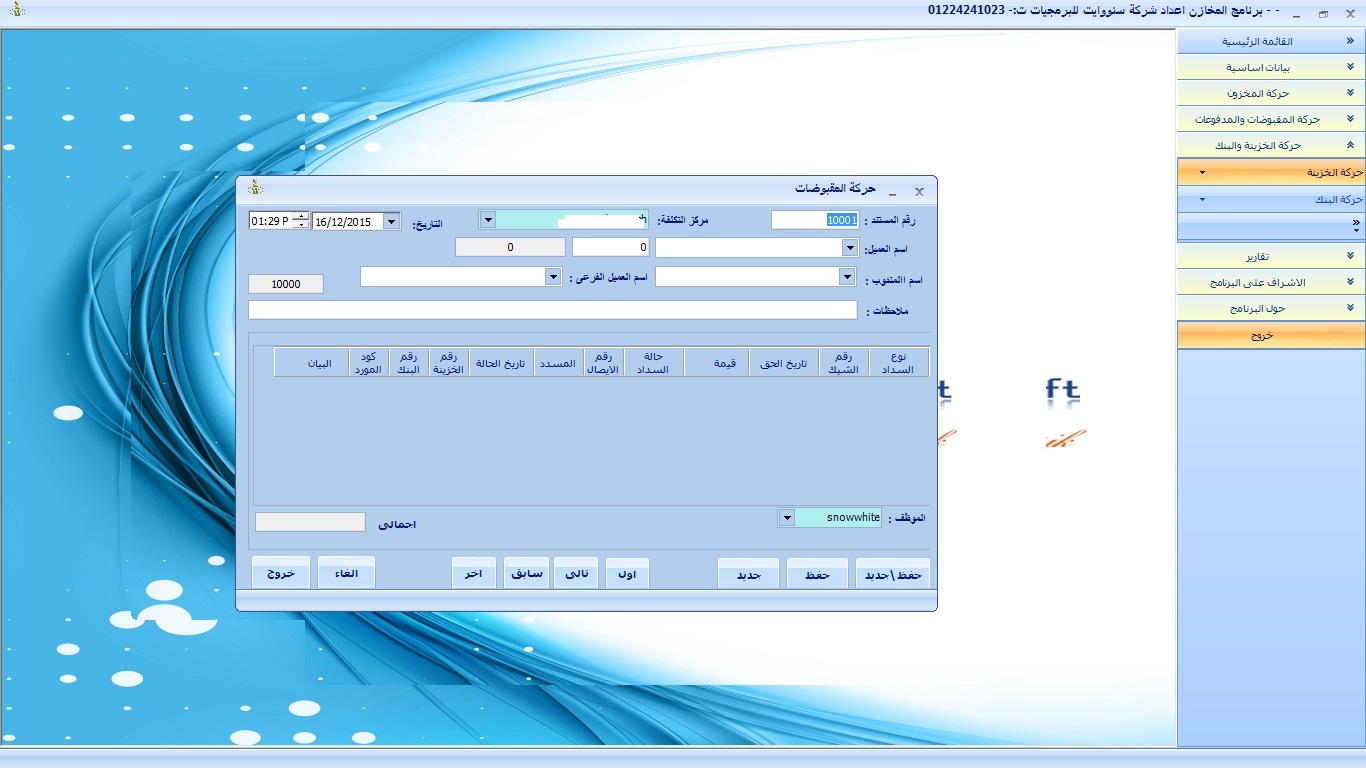The height and width of the screenshot is (768, 1366).
Task: Expand the بيانات اساسية sidebar section
Action: click(x=1271, y=68)
